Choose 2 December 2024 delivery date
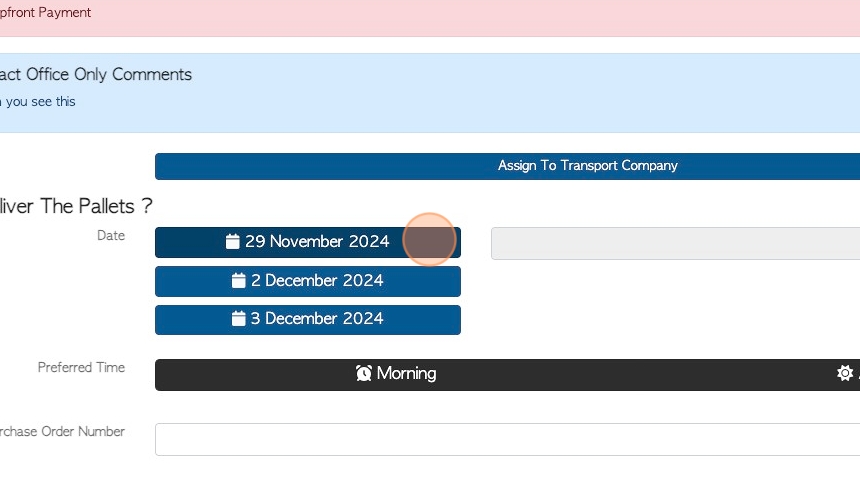 (308, 281)
